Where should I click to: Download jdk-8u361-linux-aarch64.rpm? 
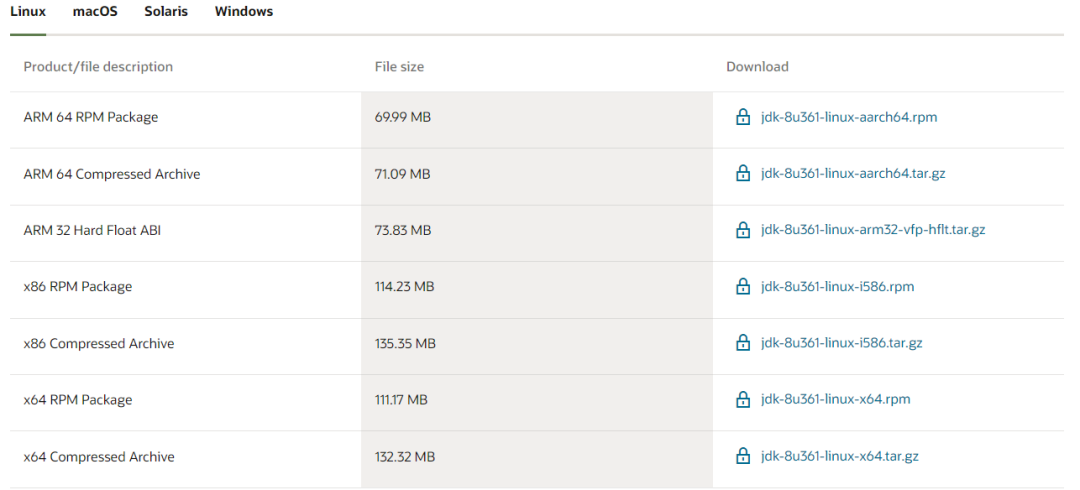pos(848,117)
